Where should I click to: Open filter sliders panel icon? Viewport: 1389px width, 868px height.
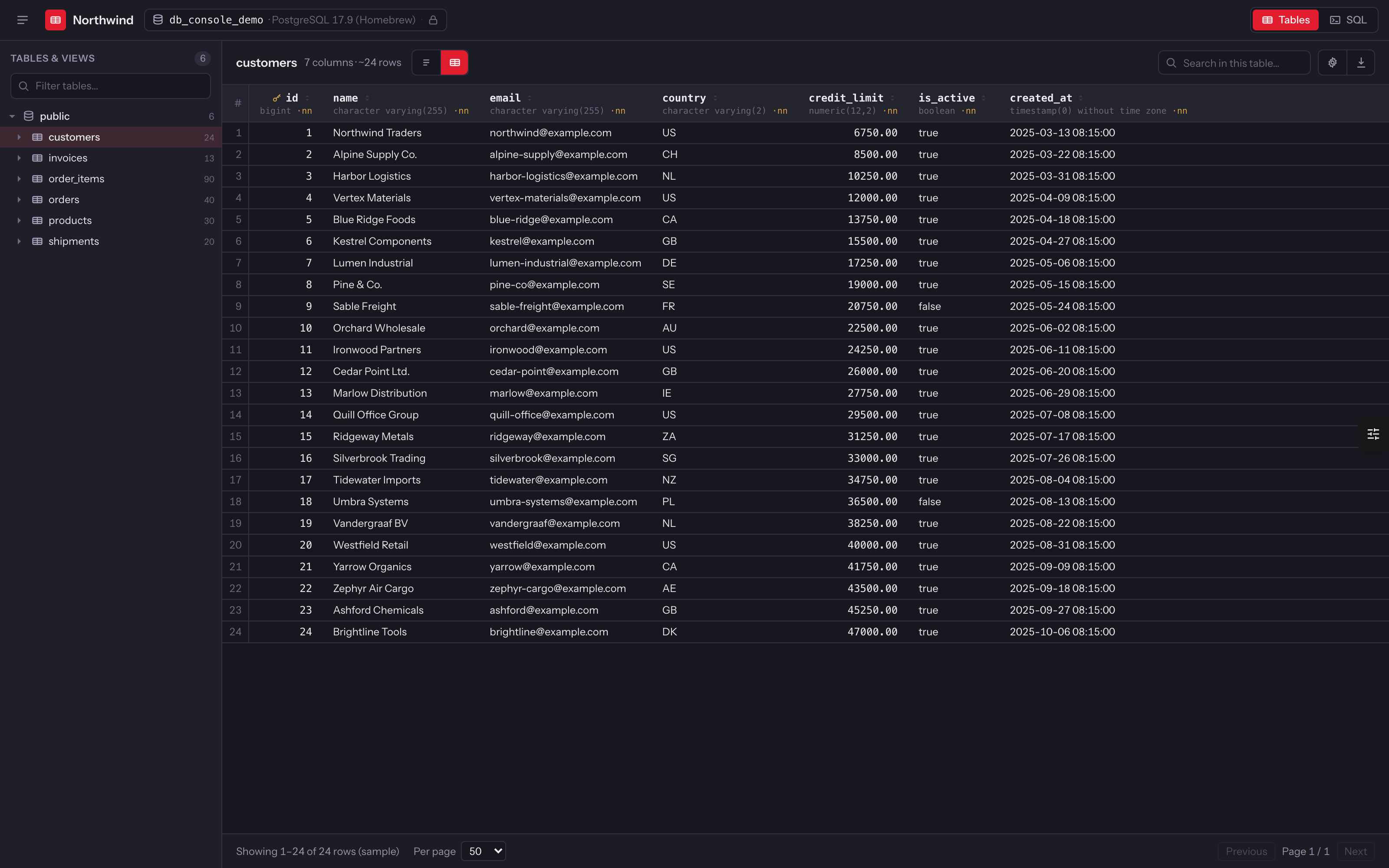[x=1373, y=434]
